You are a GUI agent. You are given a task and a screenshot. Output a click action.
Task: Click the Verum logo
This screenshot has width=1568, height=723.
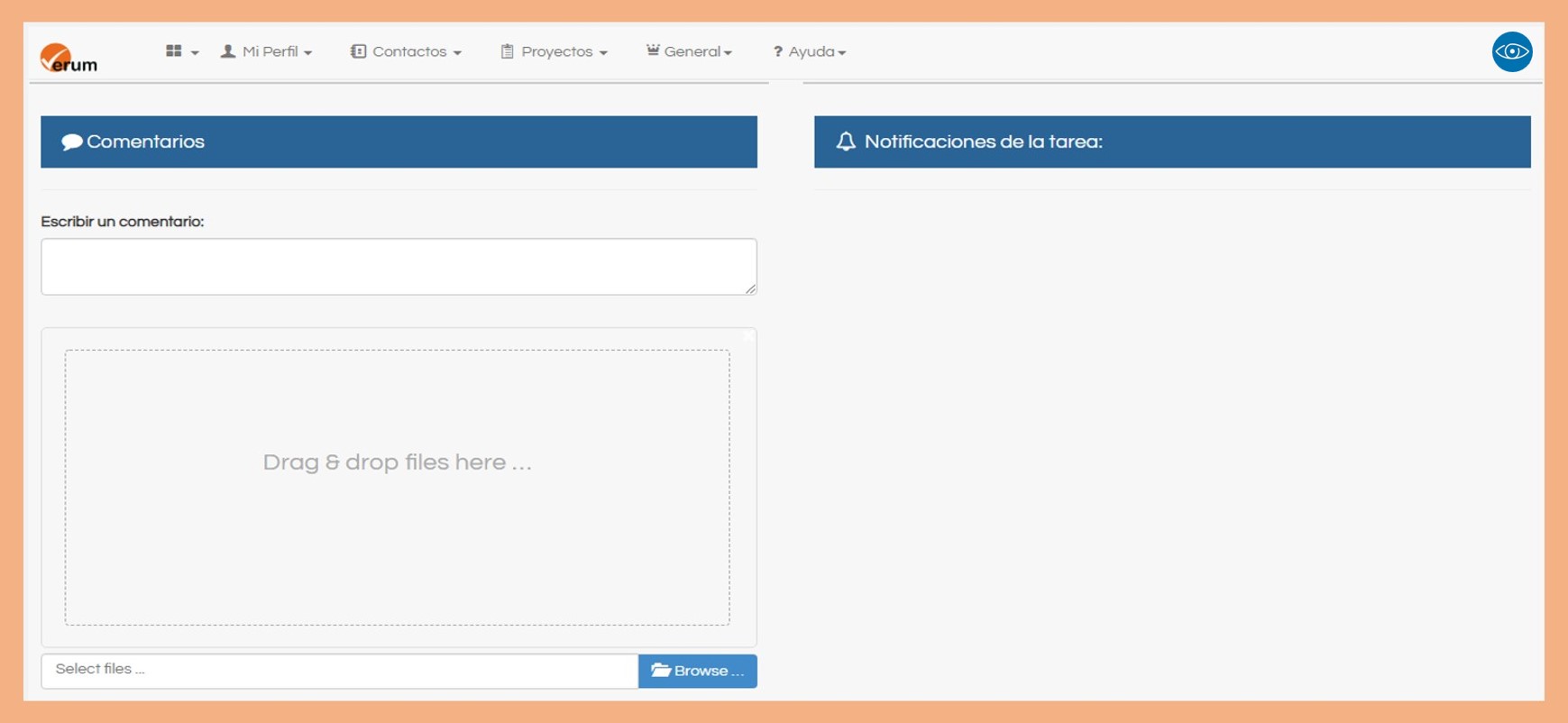(69, 59)
